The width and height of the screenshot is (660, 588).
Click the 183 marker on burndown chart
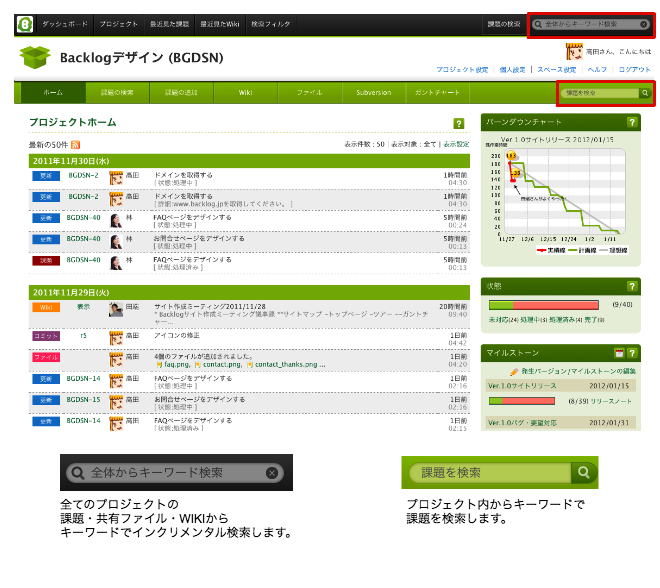tap(511, 155)
